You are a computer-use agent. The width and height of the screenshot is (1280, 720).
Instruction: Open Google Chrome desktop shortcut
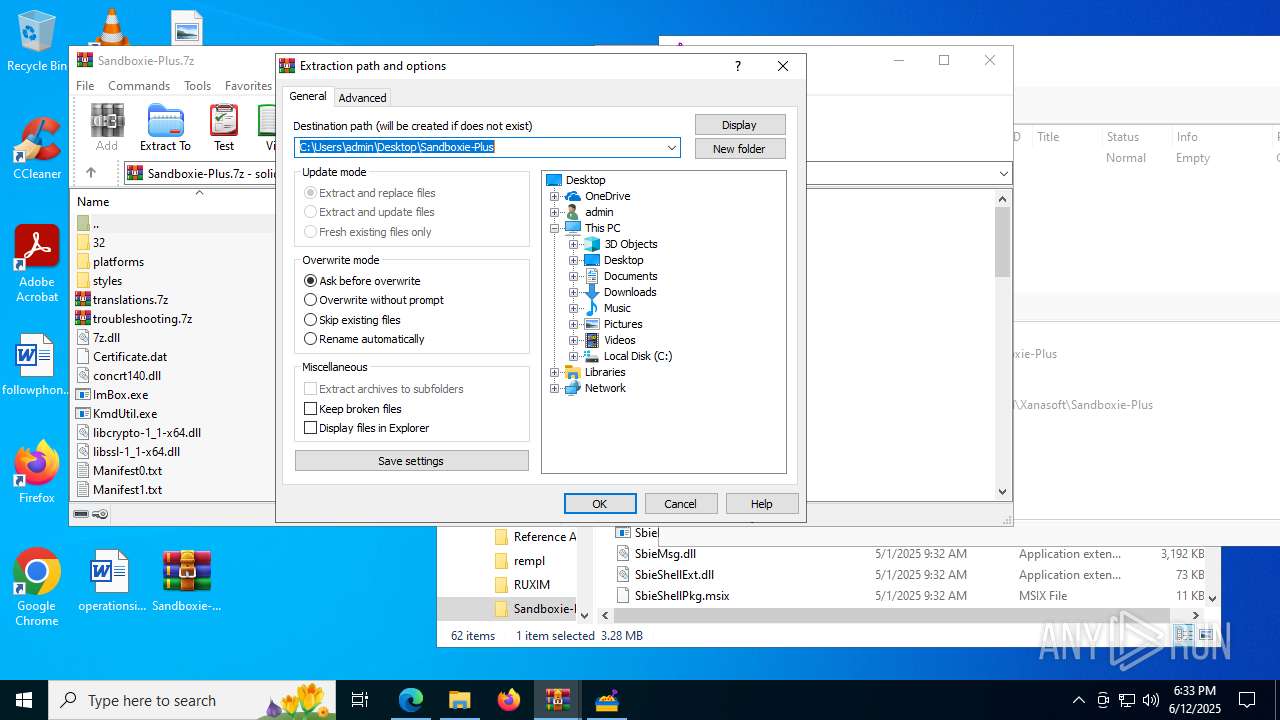(x=37, y=588)
